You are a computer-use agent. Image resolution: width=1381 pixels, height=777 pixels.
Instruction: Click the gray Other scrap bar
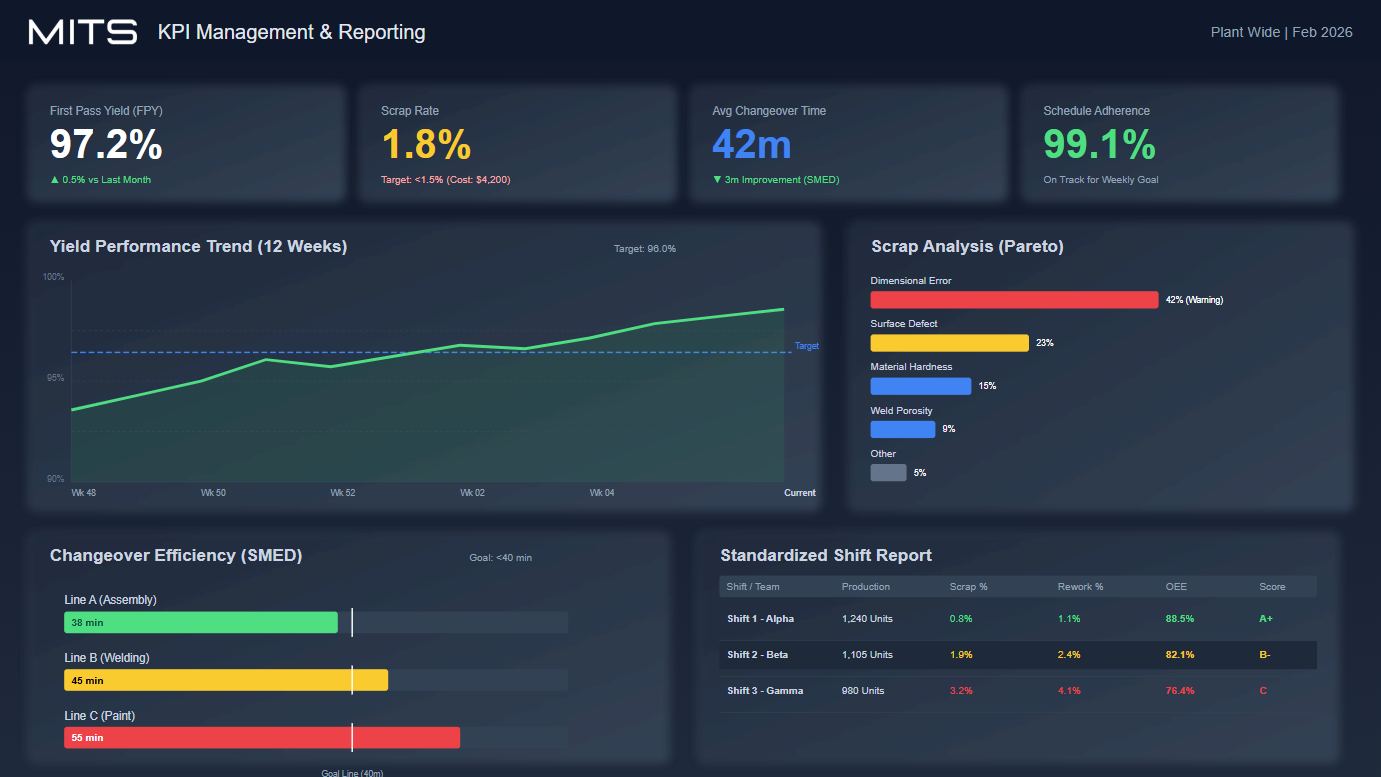[x=888, y=472]
